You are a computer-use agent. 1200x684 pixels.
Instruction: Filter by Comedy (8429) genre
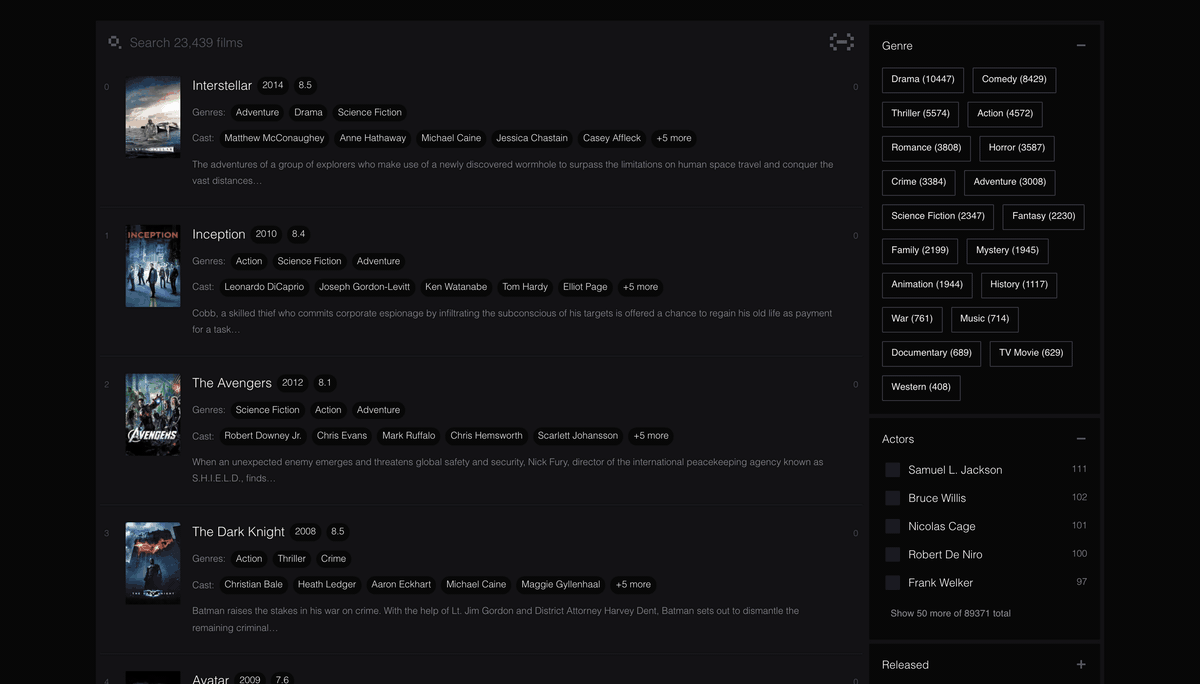coord(1014,80)
